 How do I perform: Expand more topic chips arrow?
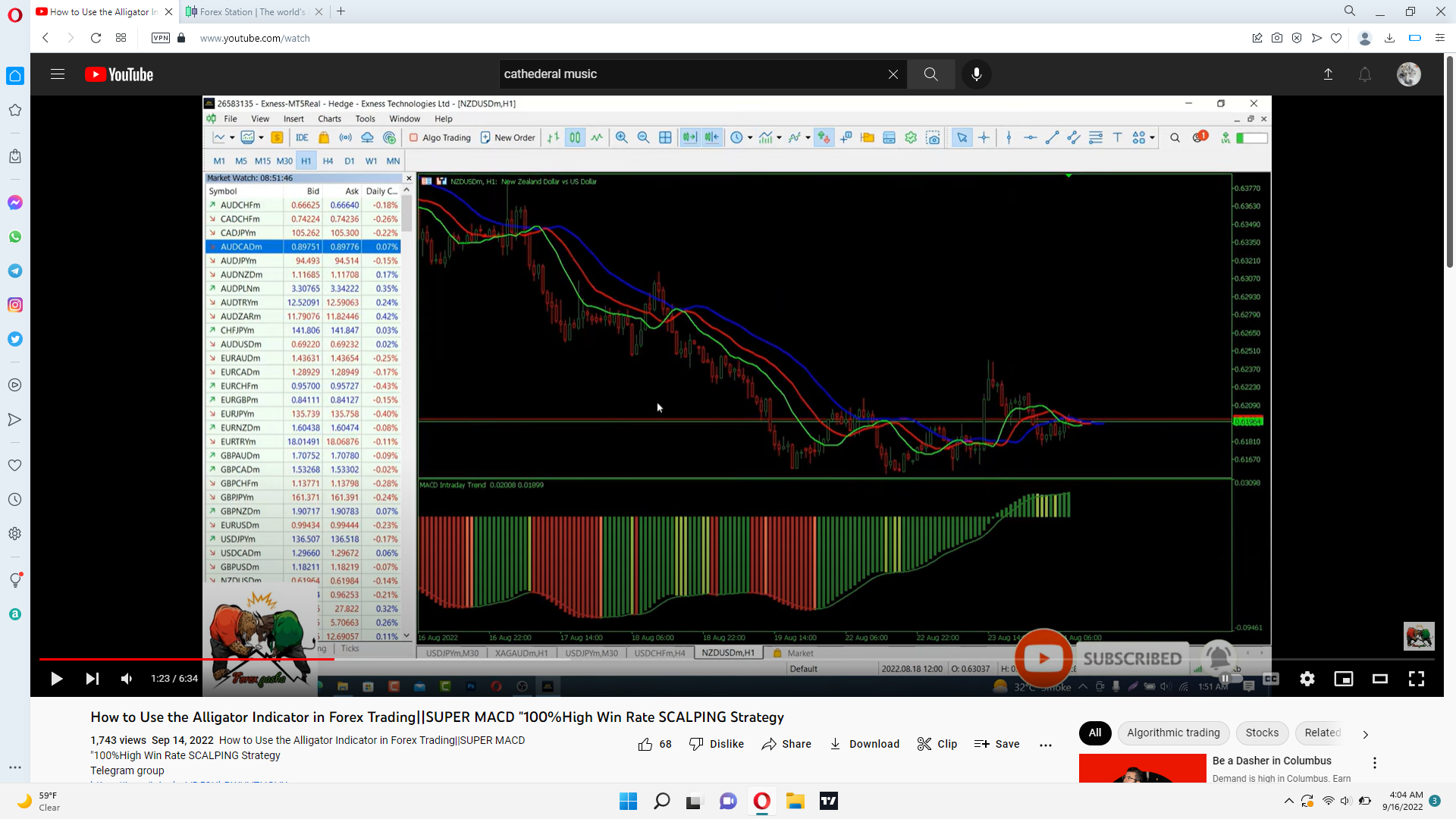[1365, 734]
